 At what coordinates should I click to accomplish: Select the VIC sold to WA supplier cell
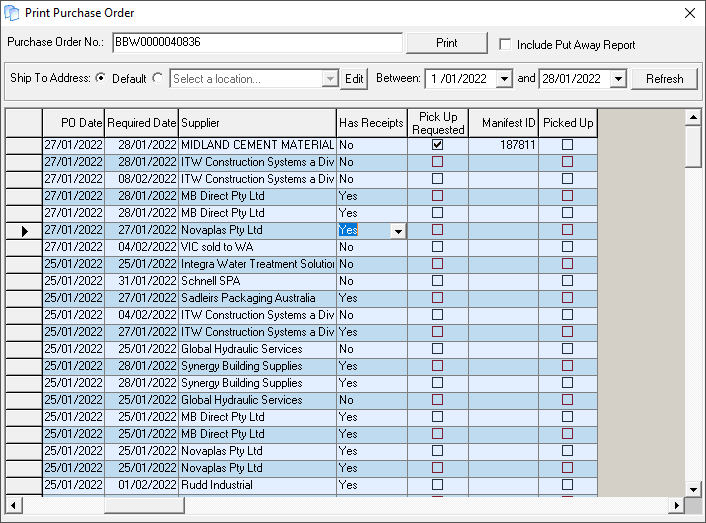258,247
